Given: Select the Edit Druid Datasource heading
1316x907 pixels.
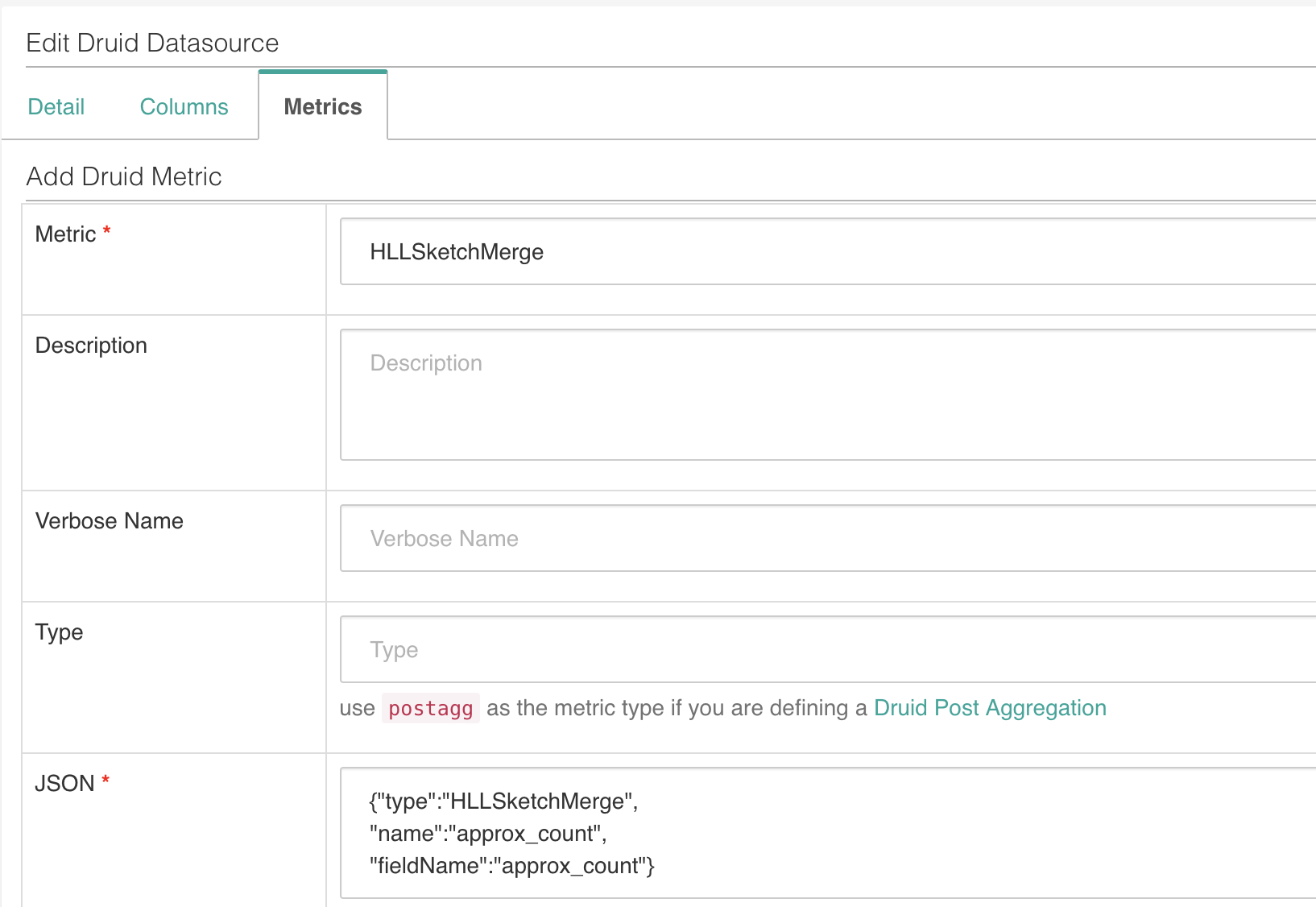Looking at the screenshot, I should pos(152,43).
